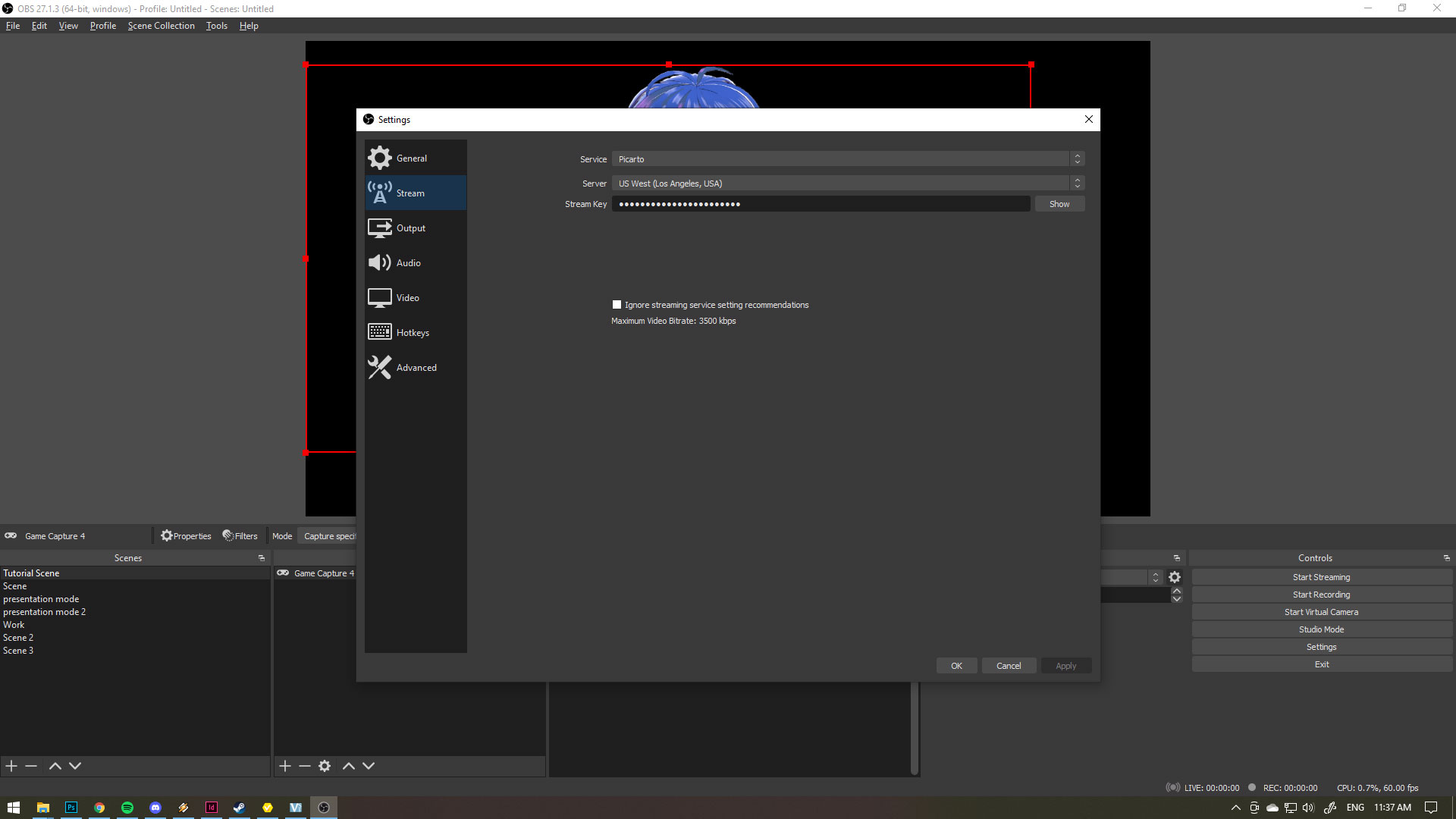Open the View menu
The image size is (1456, 819).
pos(68,26)
